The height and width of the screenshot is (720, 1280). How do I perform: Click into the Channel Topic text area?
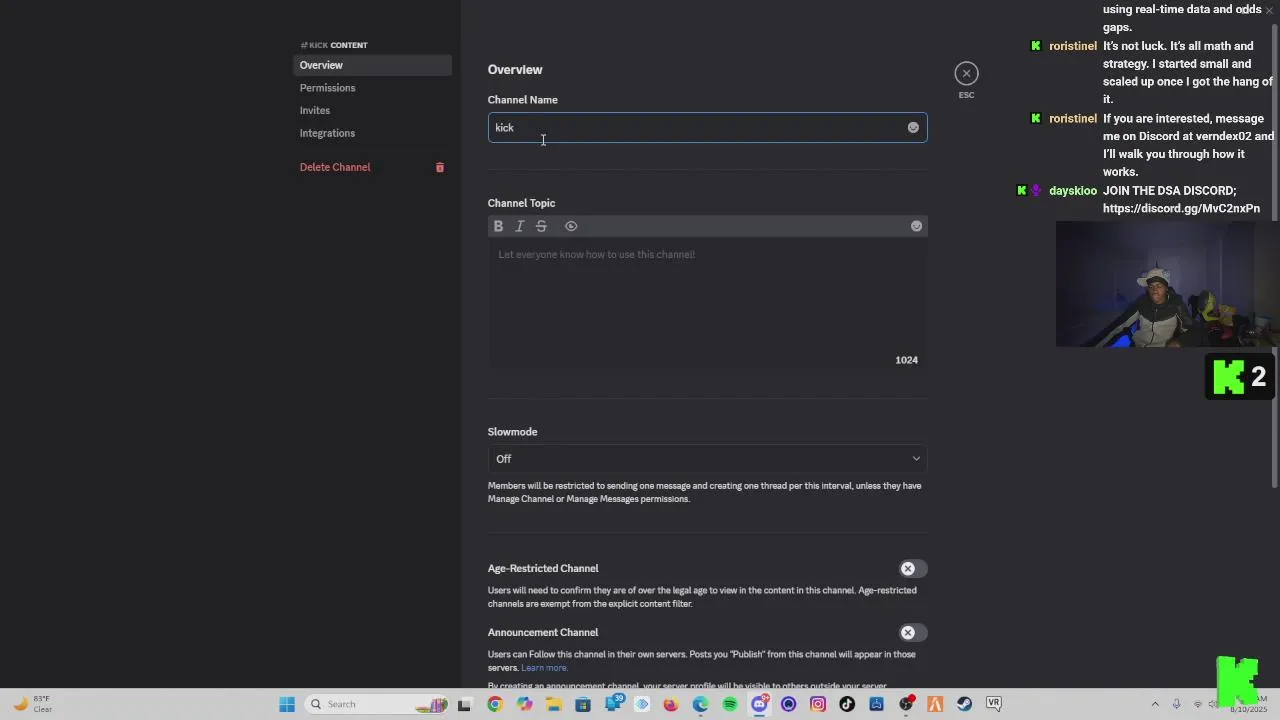pos(707,305)
